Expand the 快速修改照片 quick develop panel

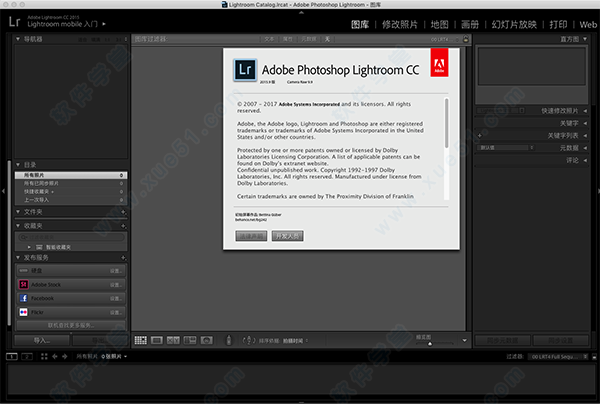coord(585,111)
